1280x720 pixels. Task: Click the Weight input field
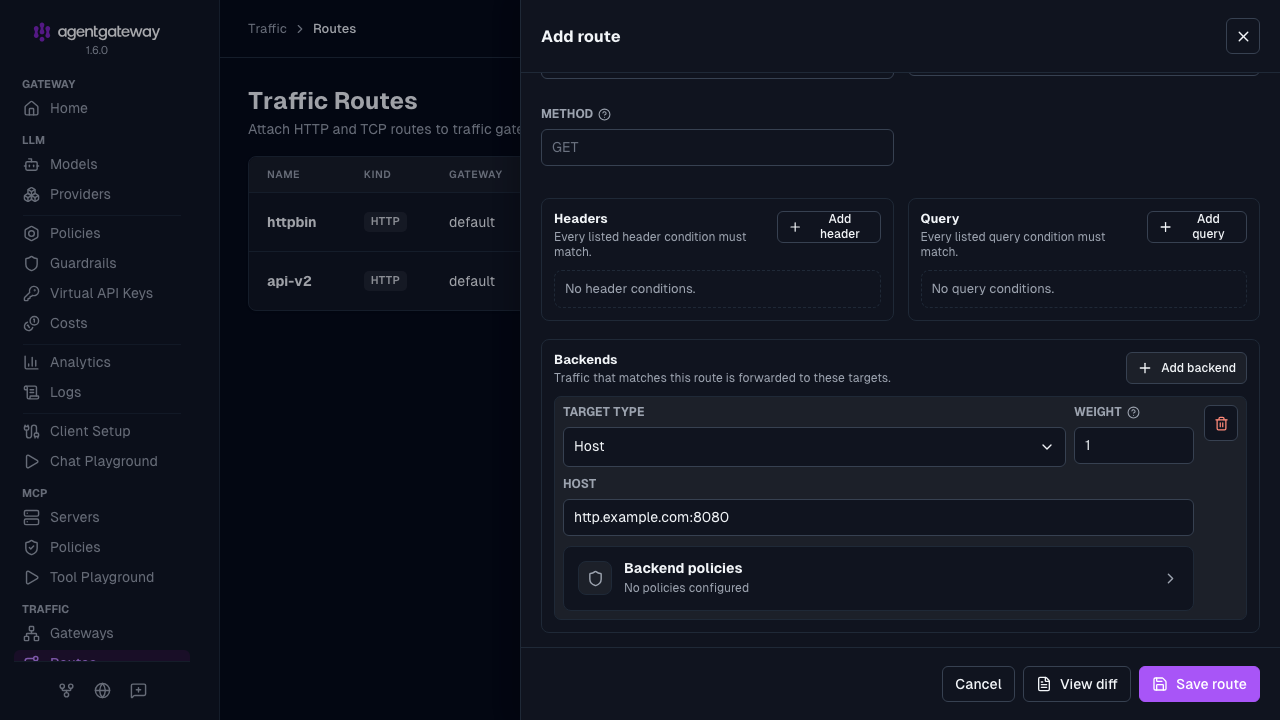point(1134,446)
